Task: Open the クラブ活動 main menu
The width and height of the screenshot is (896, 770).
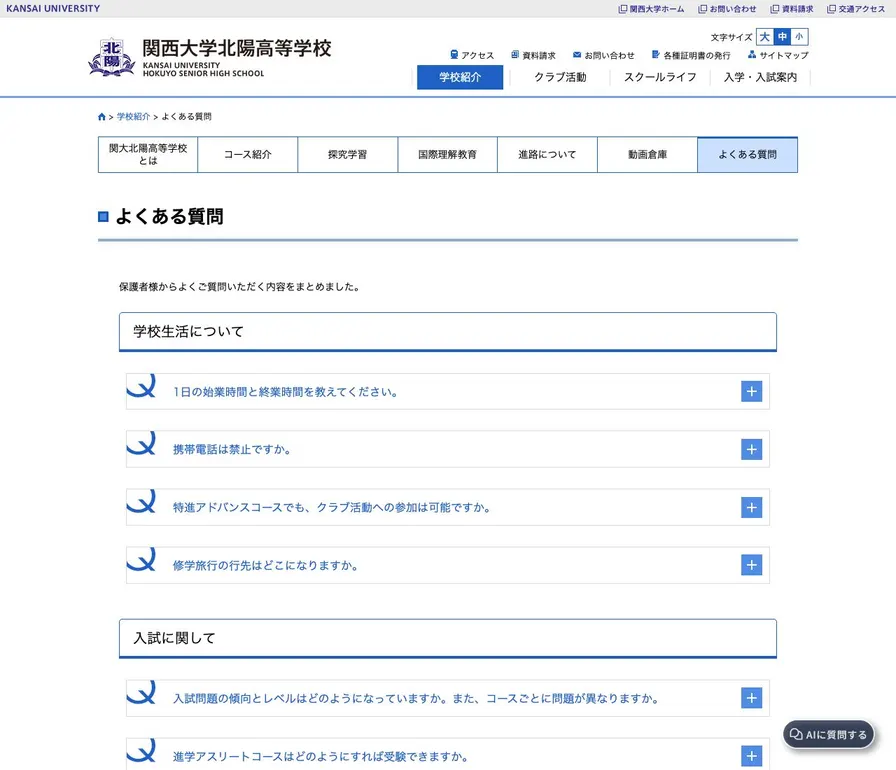Action: click(560, 77)
